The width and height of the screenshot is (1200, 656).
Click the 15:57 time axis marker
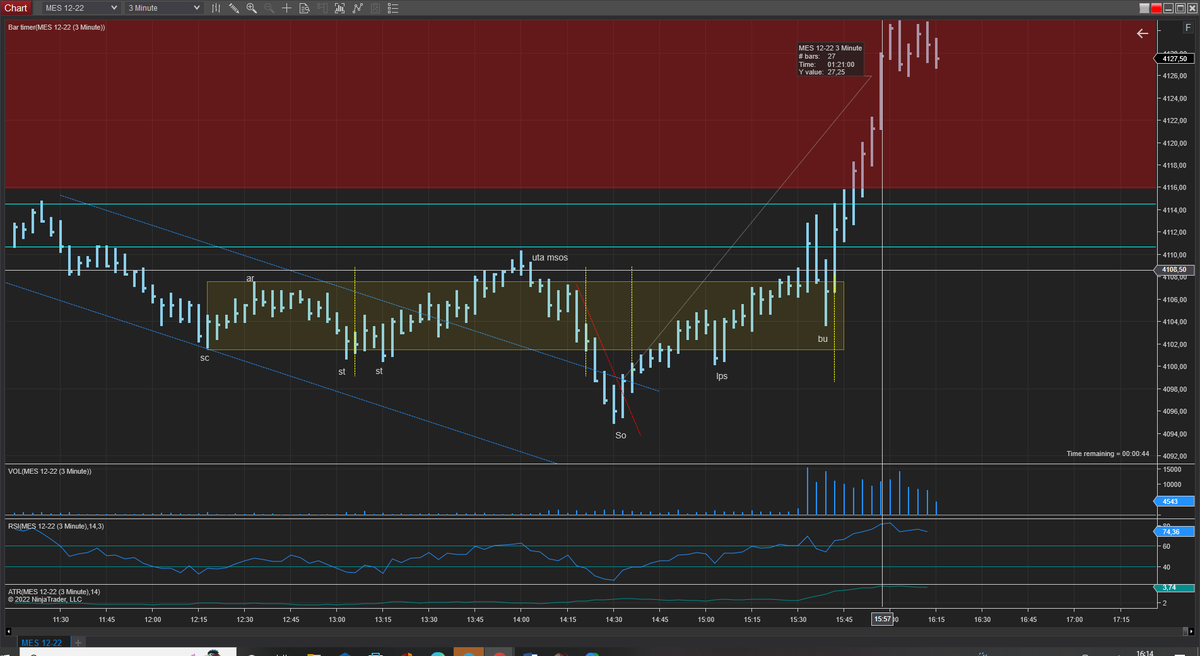pos(883,620)
